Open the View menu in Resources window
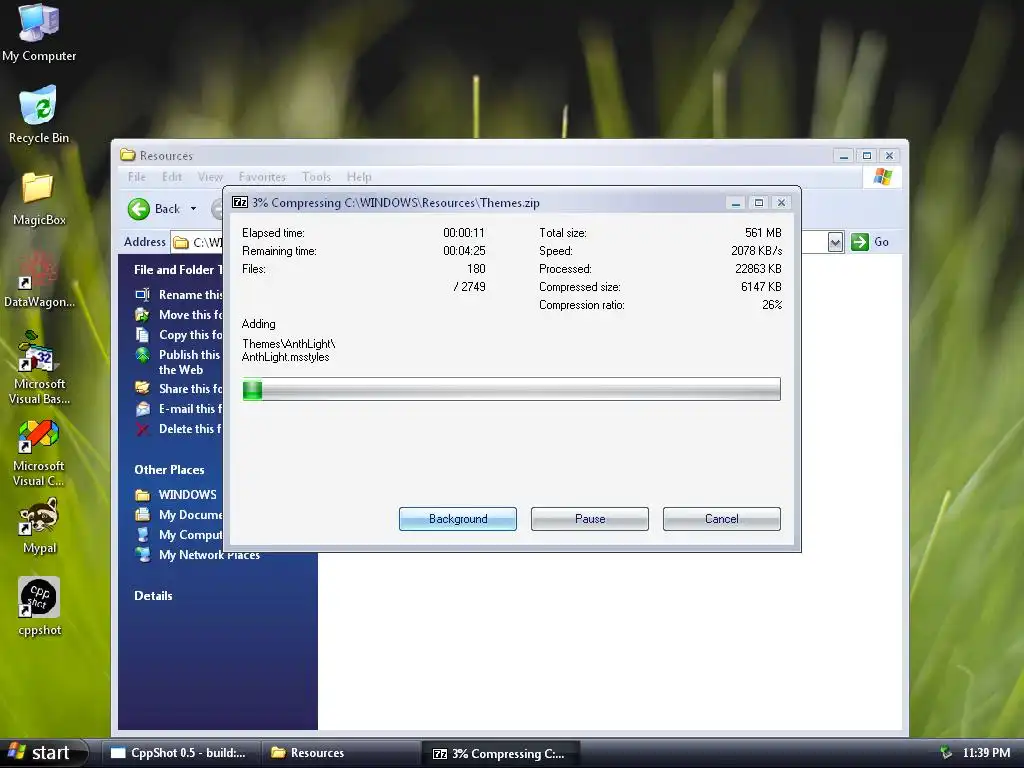This screenshot has width=1024, height=768. pos(210,177)
